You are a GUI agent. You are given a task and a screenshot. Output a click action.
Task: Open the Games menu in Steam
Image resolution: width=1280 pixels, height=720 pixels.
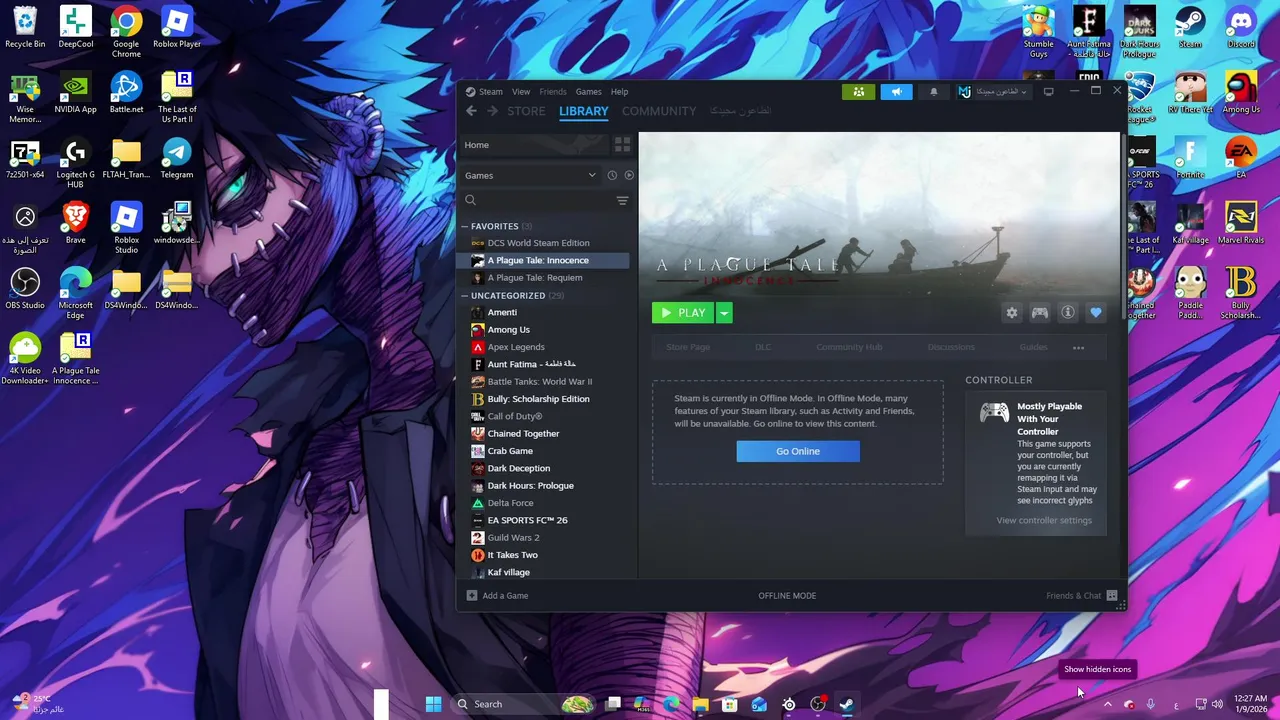point(588,92)
